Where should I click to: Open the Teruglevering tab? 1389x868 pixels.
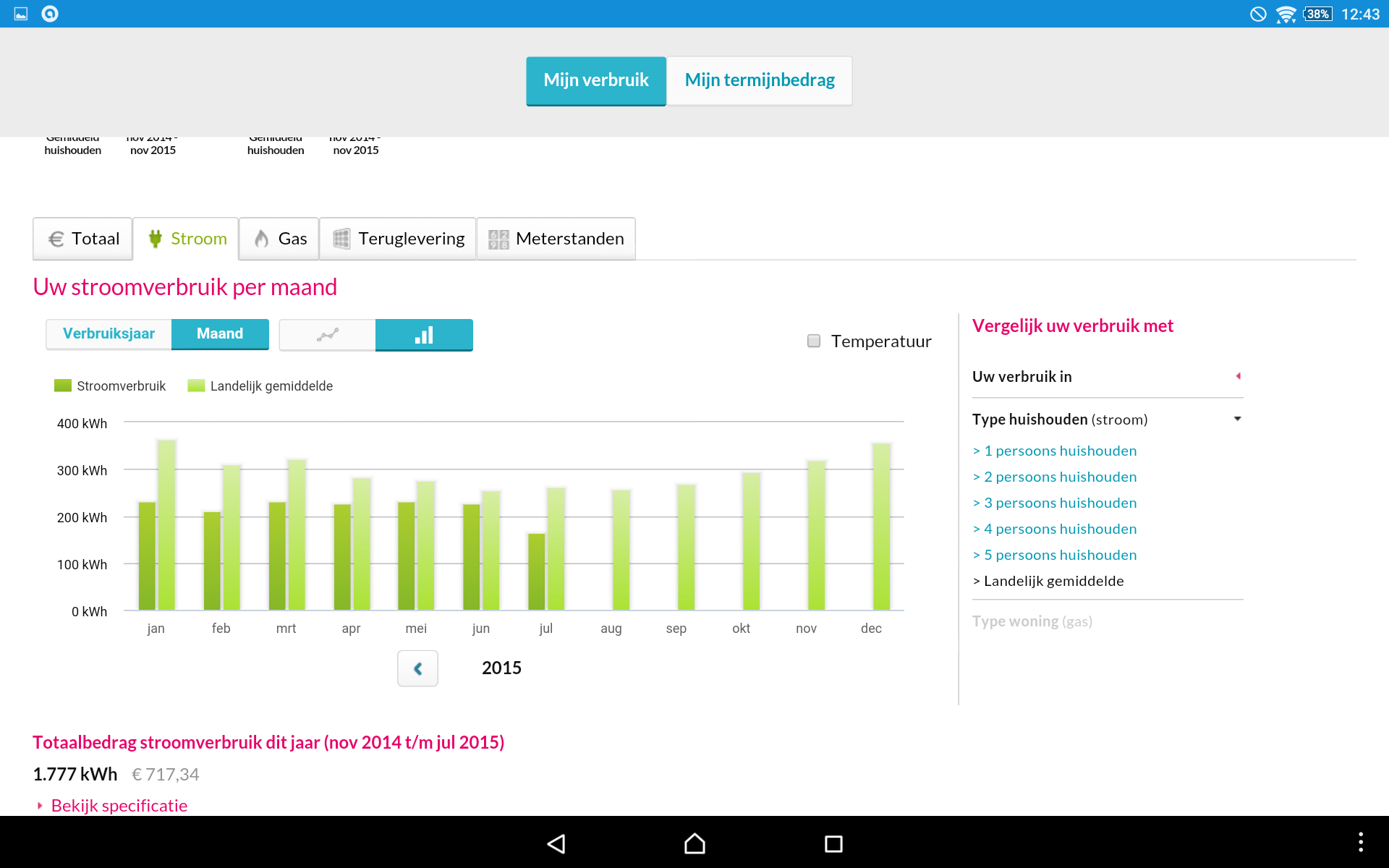coord(398,239)
